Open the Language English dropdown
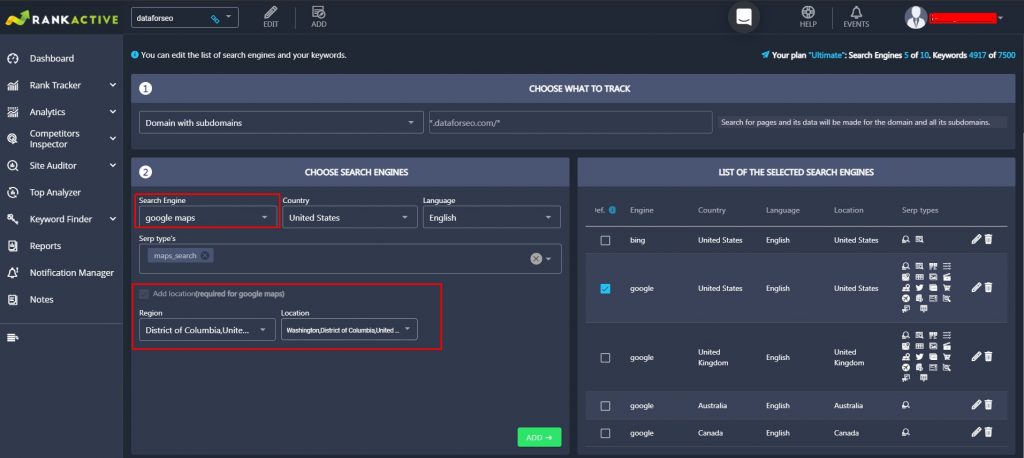This screenshot has width=1024, height=458. click(491, 218)
